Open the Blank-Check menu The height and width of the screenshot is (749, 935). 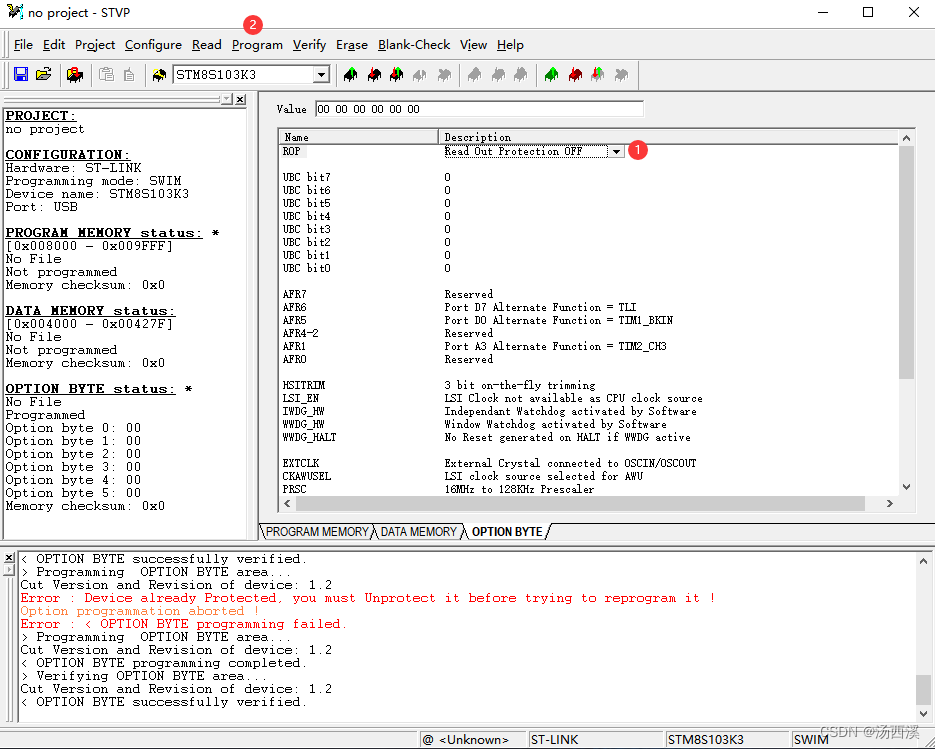pos(414,45)
